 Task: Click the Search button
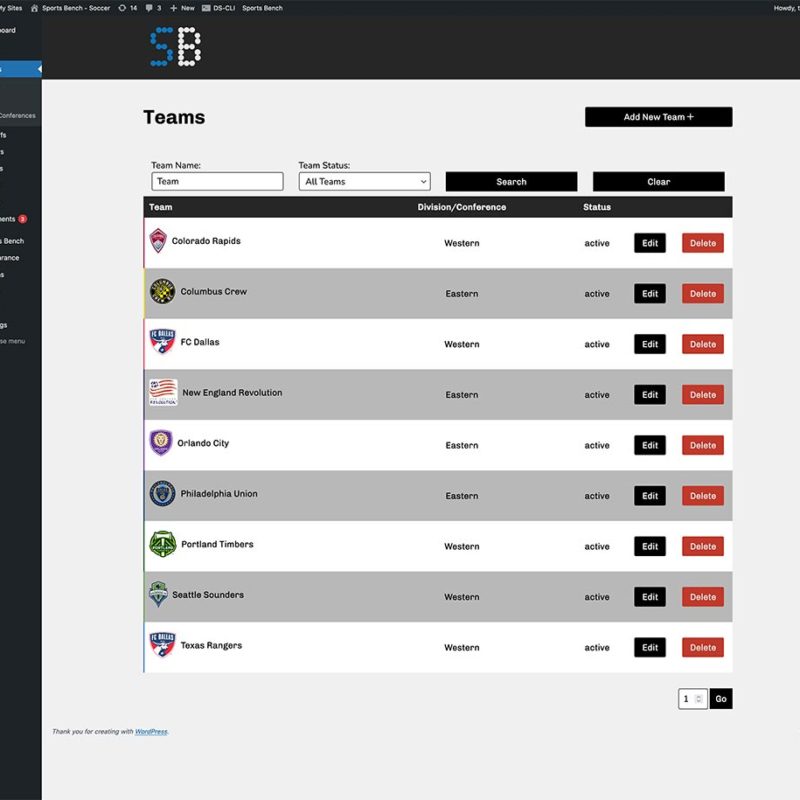click(511, 182)
